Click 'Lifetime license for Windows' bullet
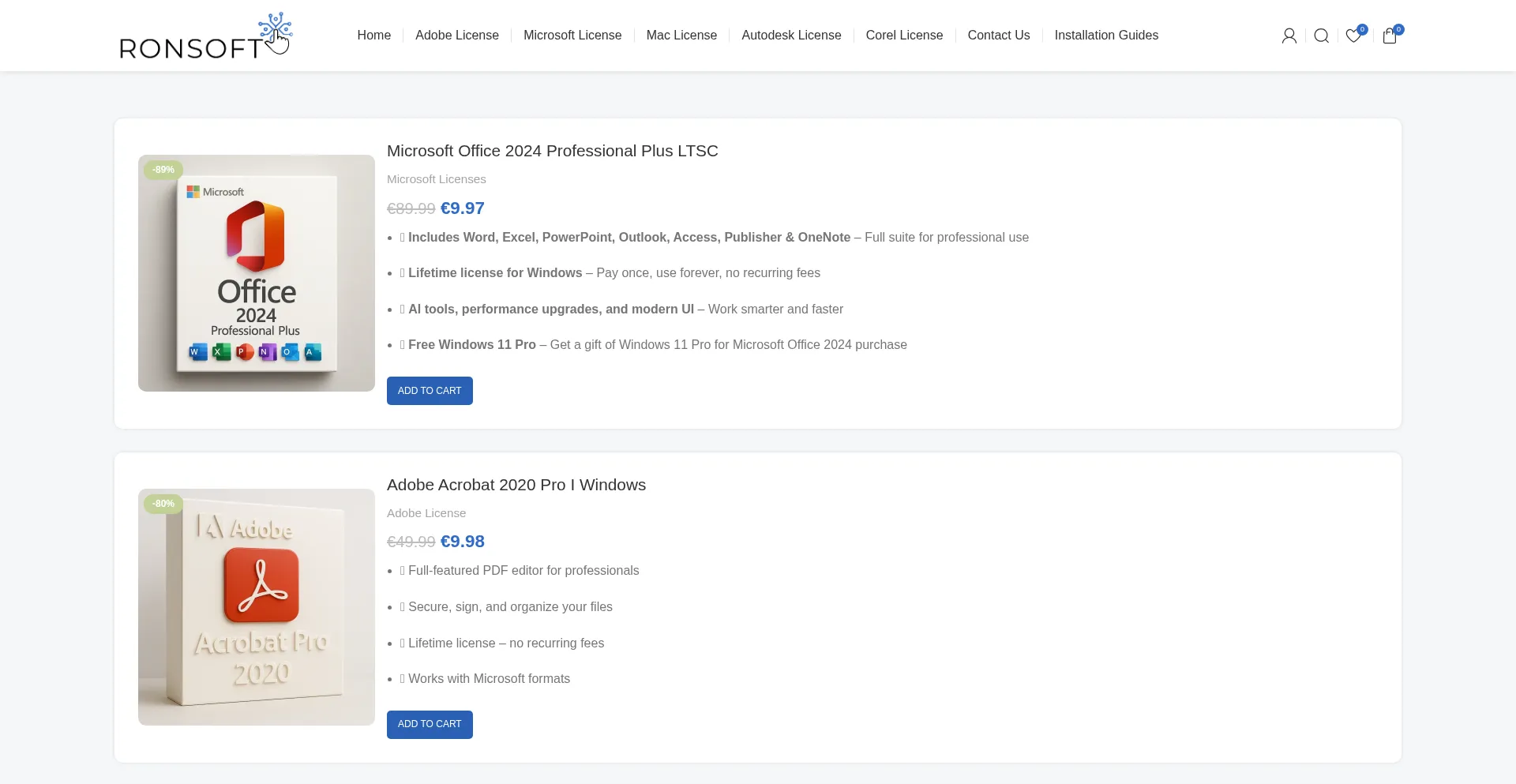 pos(610,273)
